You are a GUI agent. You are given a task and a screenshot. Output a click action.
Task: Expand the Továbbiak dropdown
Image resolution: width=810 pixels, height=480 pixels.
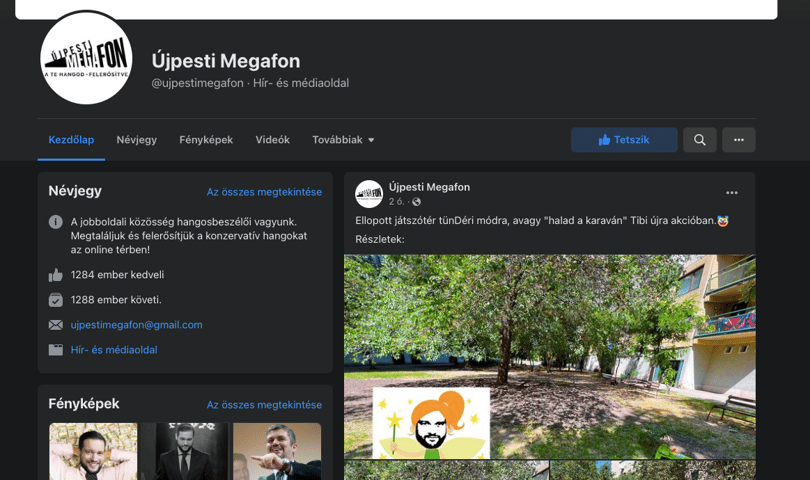343,140
